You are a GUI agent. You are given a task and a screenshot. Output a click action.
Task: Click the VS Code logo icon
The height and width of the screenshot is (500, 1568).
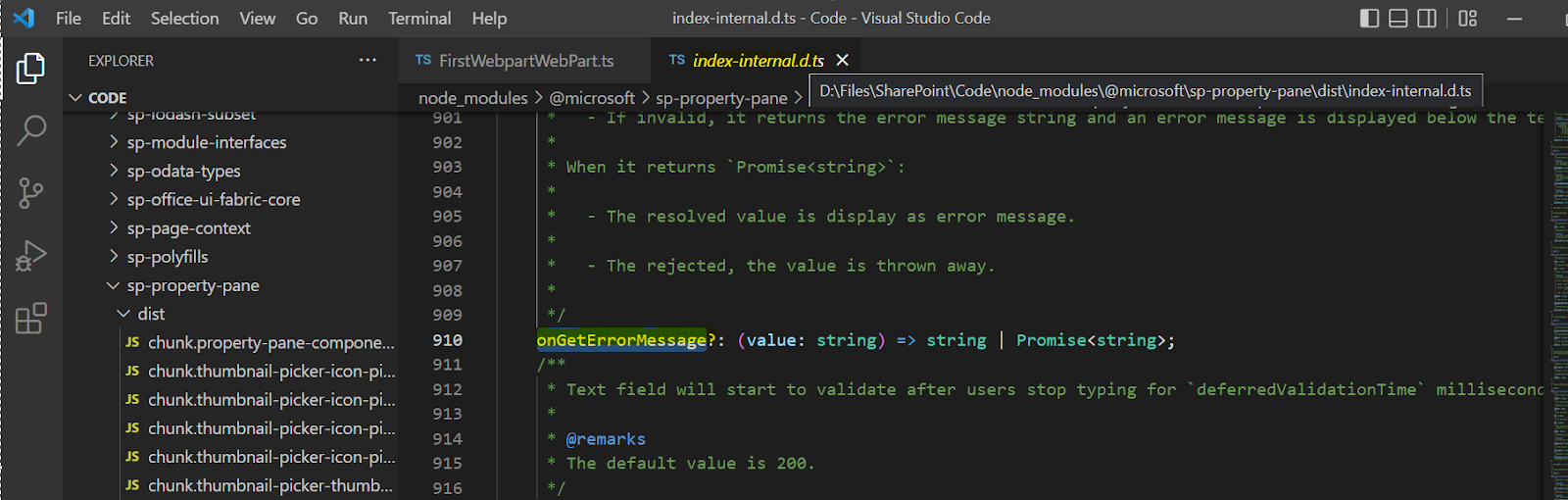24,18
